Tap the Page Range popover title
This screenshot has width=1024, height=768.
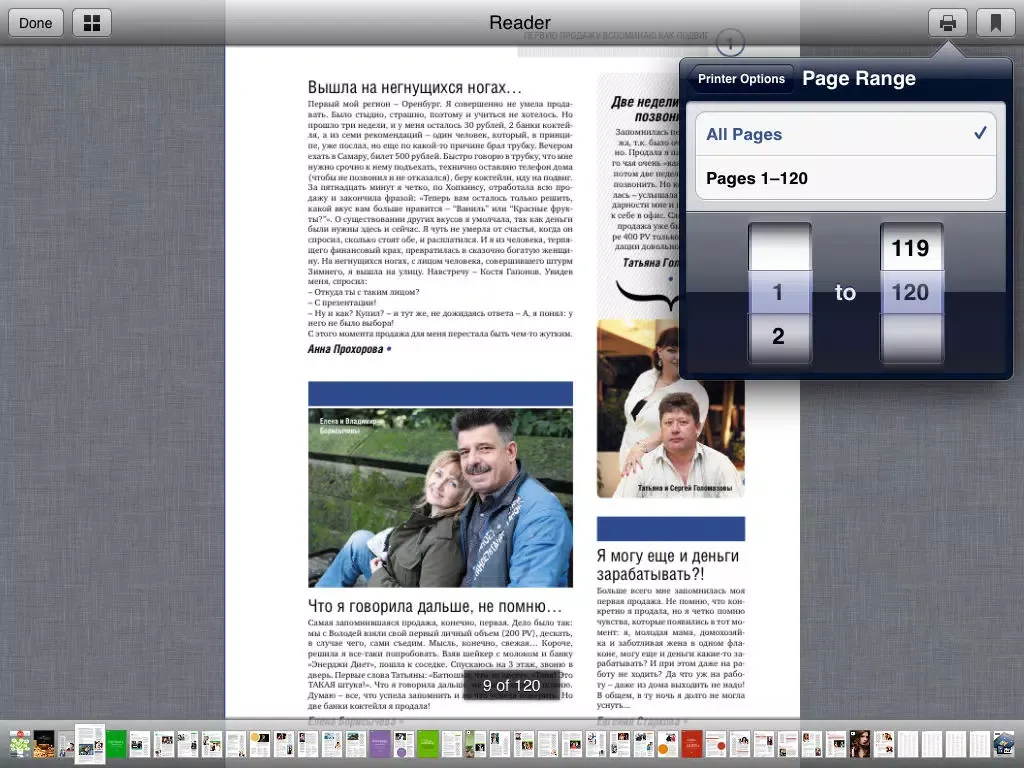click(x=859, y=78)
